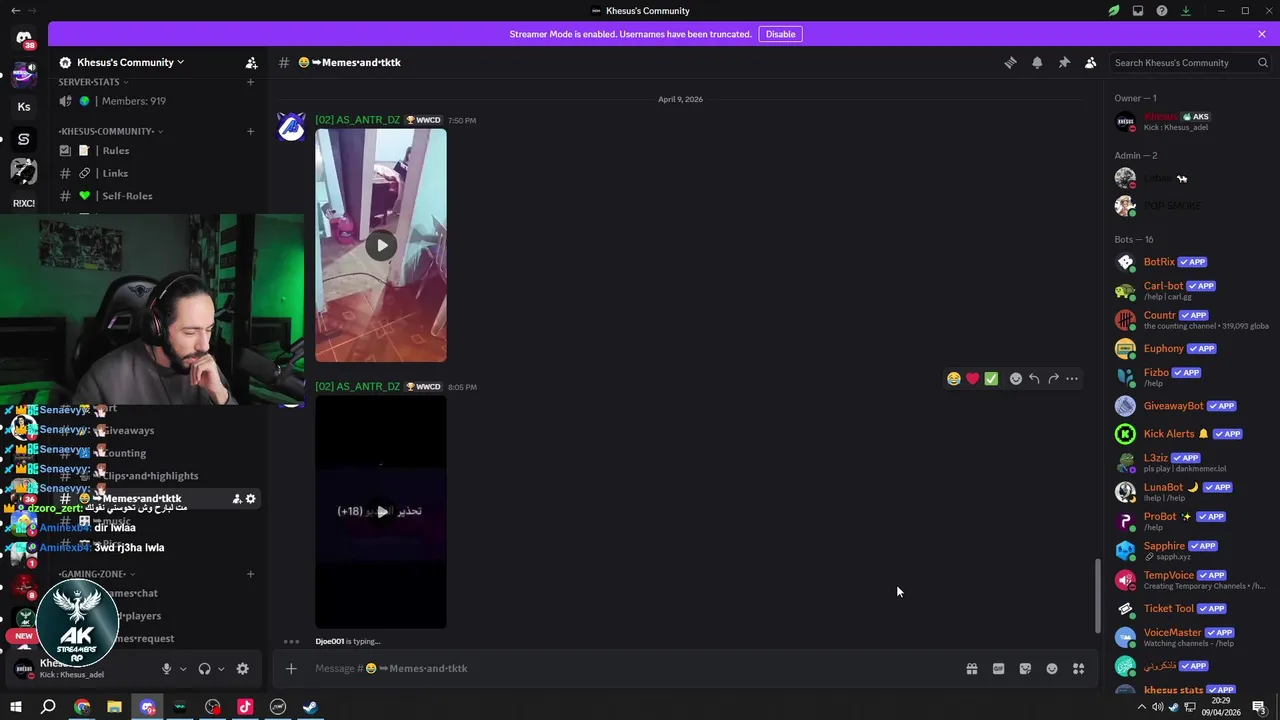The width and height of the screenshot is (1280, 720).
Task: Disable Streamer Mode button
Action: 780,34
